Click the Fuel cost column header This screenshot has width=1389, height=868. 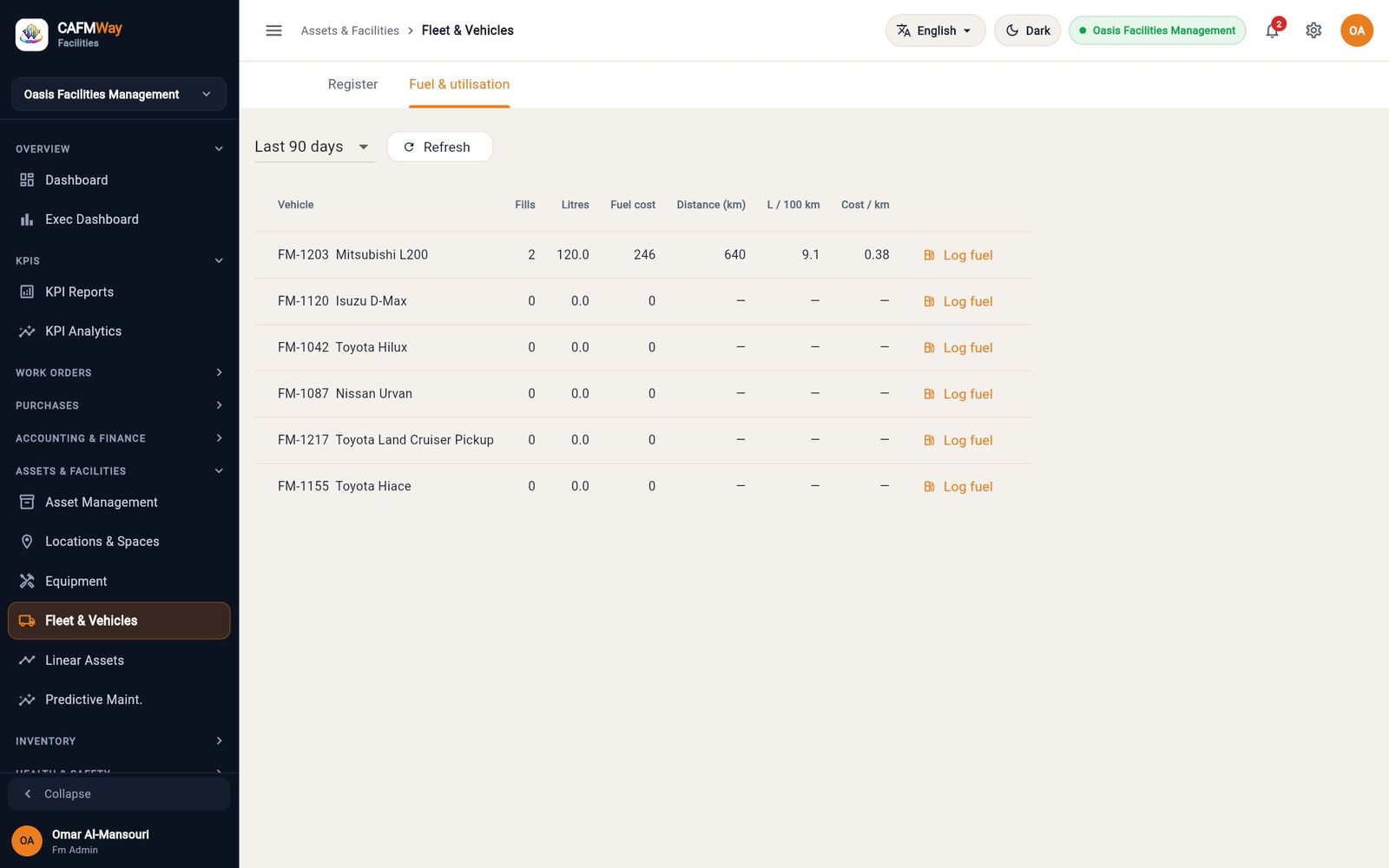[633, 205]
